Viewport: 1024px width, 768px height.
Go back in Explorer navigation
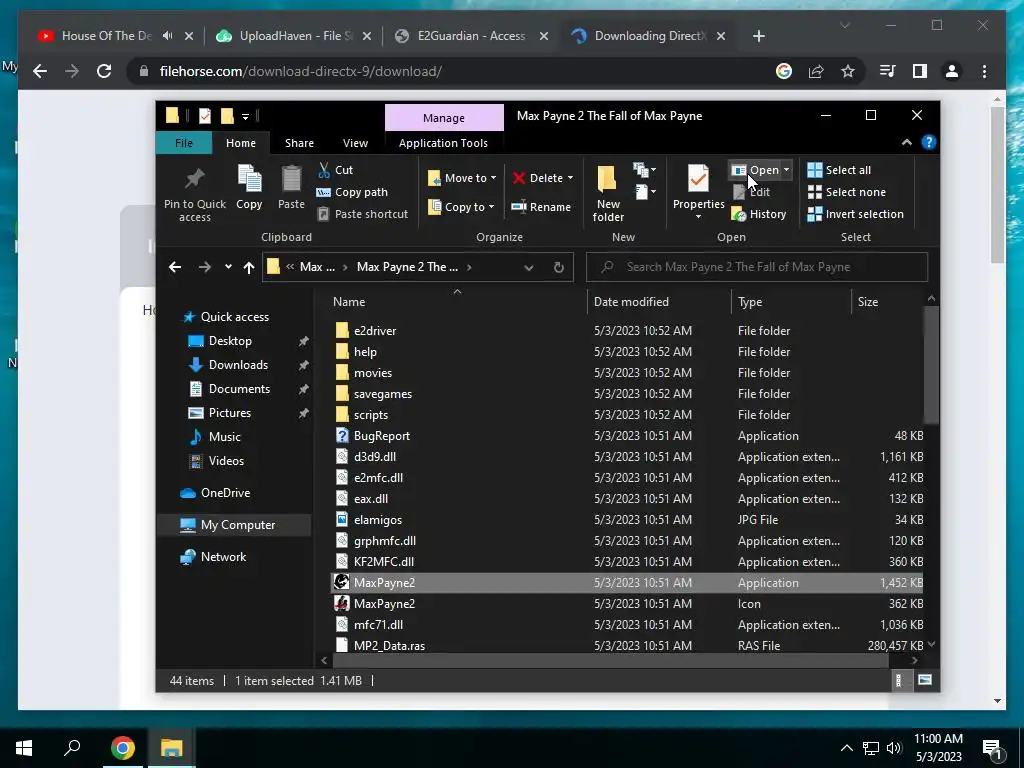(x=175, y=267)
